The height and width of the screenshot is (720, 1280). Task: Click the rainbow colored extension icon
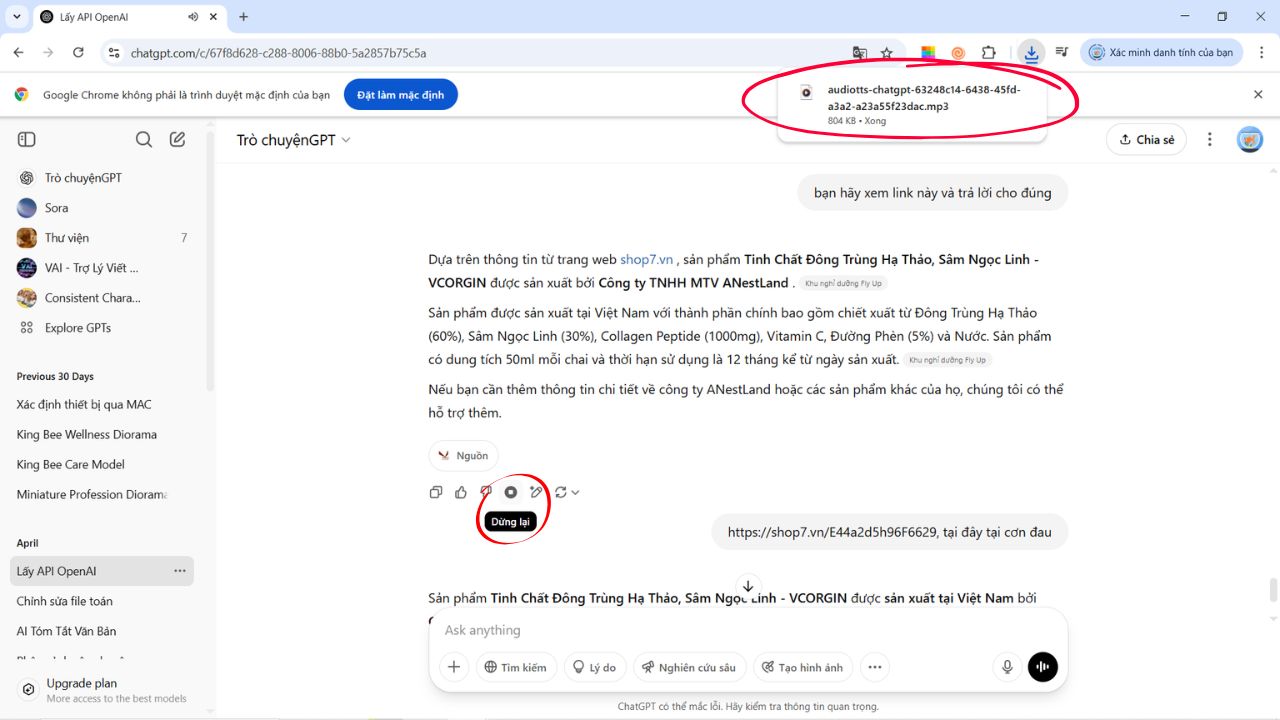pos(928,53)
